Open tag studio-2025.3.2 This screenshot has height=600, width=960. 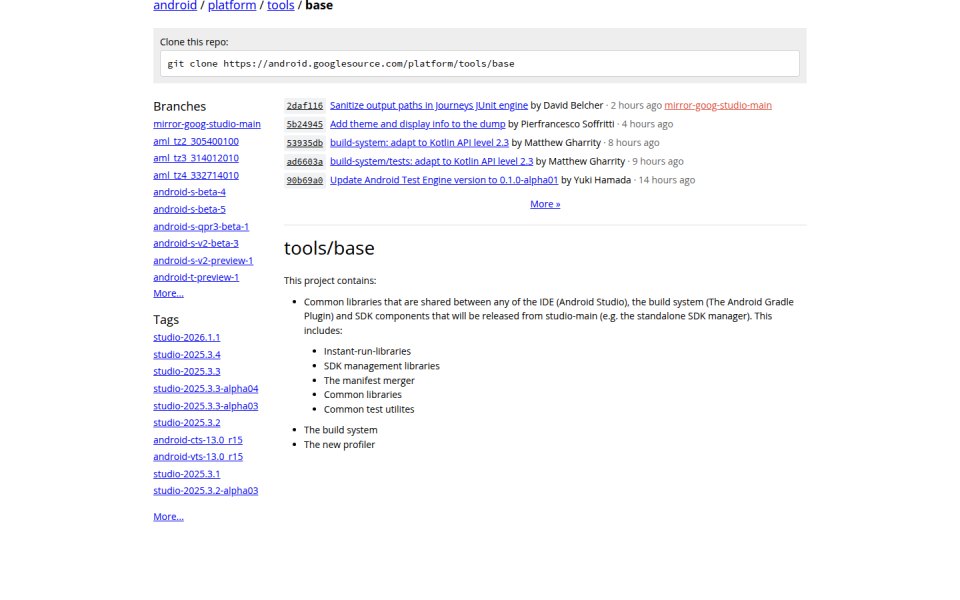coord(187,422)
